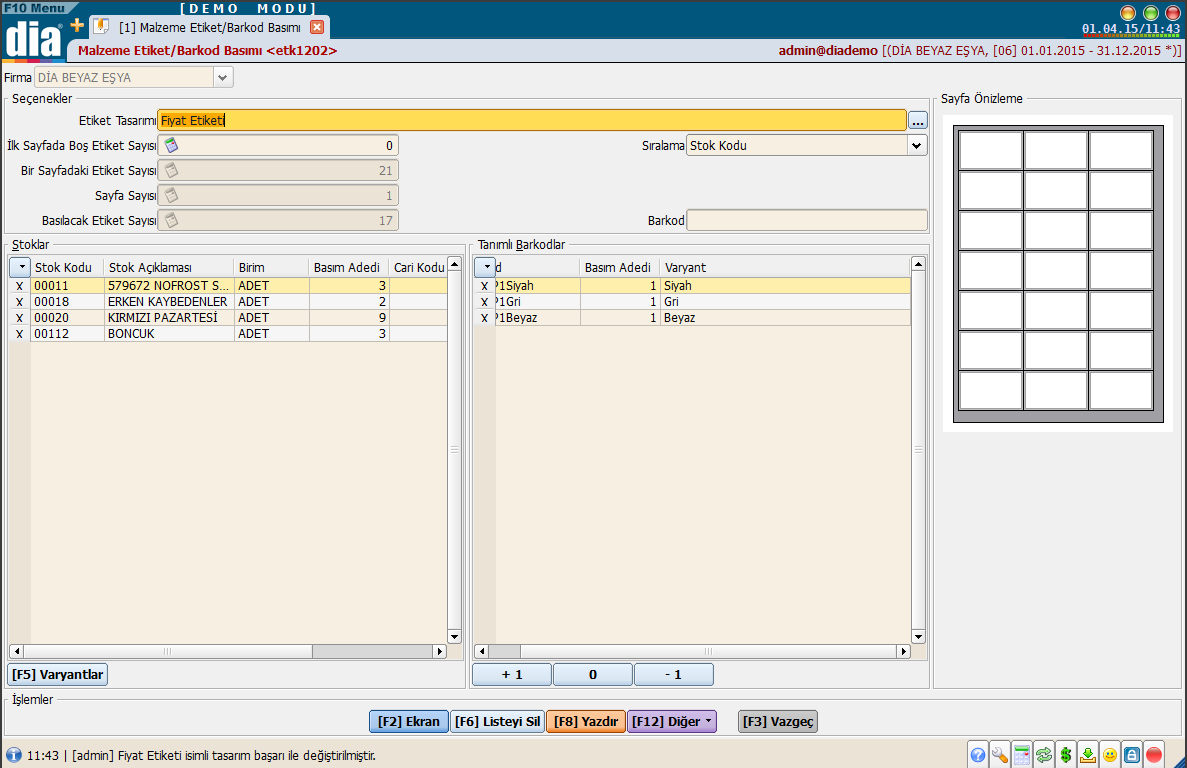Image resolution: width=1187 pixels, height=768 pixels.
Task: Toggle X selection for stock 00011
Action: tap(20, 286)
